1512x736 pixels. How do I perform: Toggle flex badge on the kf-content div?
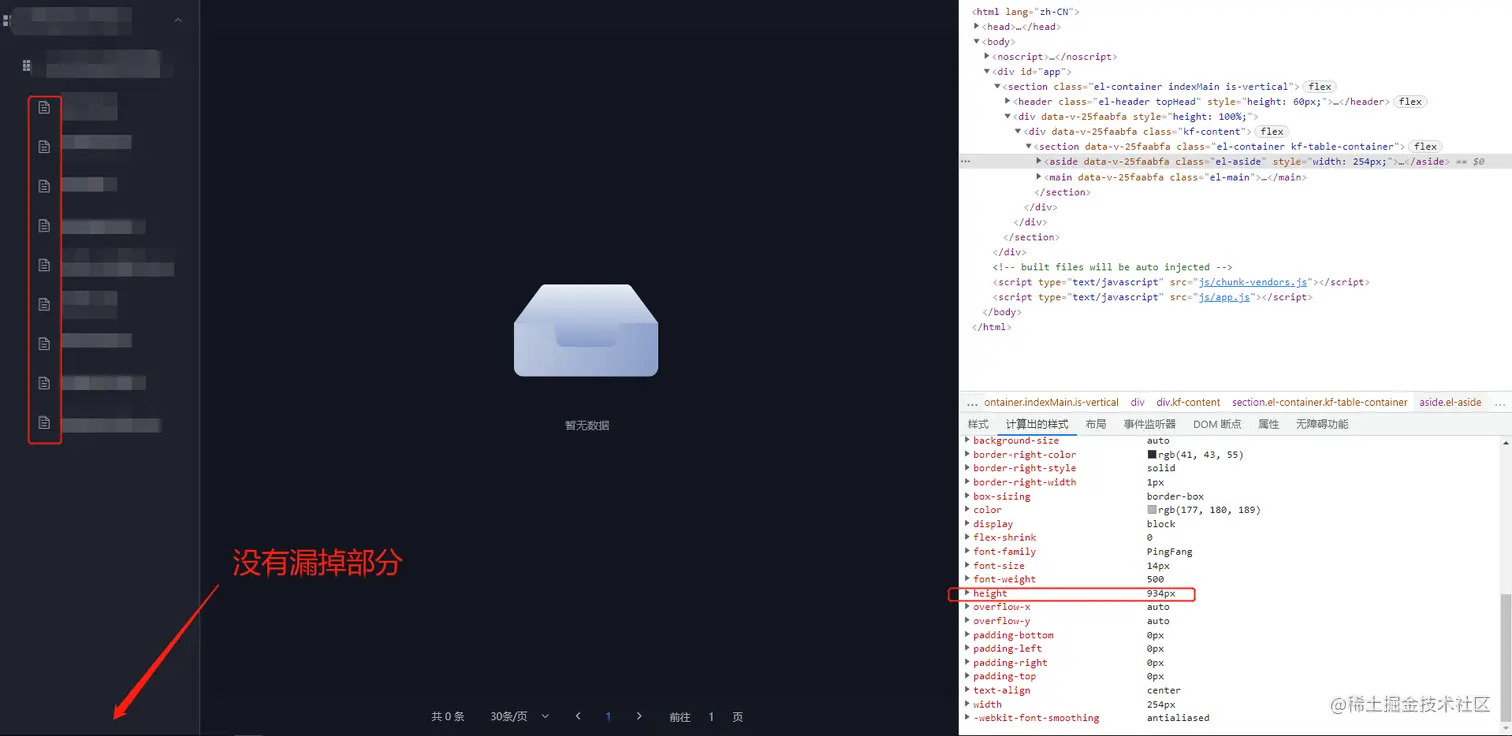point(1272,132)
